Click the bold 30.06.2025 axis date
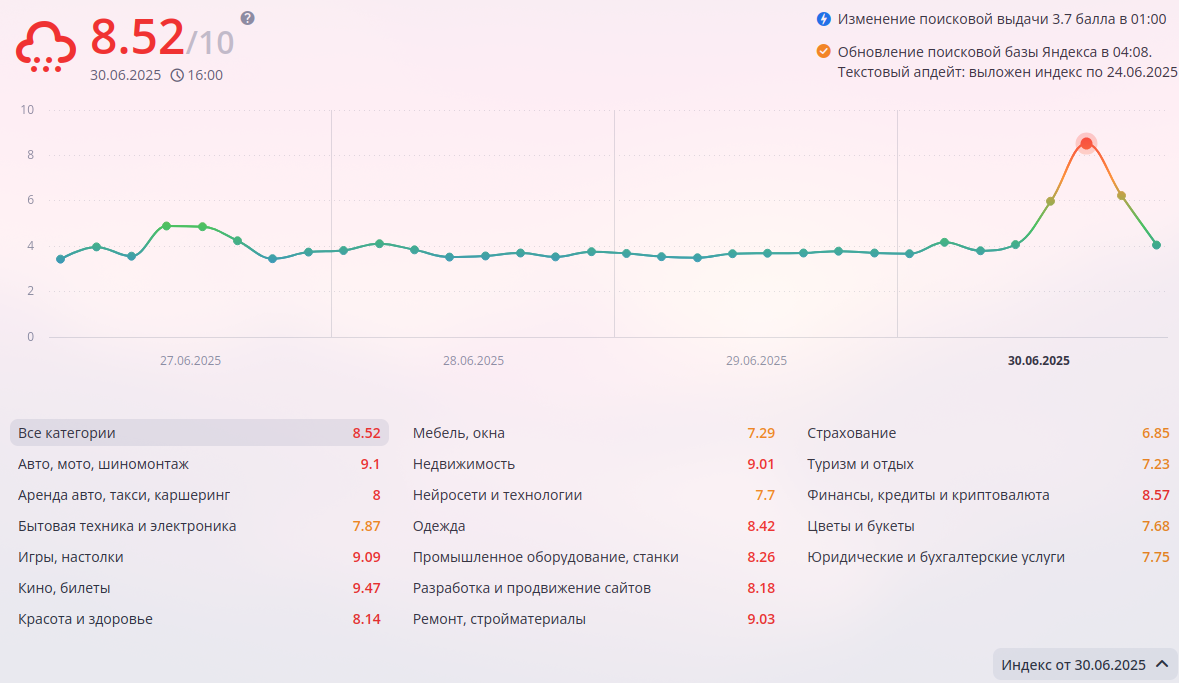The width and height of the screenshot is (1179, 683). tap(1038, 361)
